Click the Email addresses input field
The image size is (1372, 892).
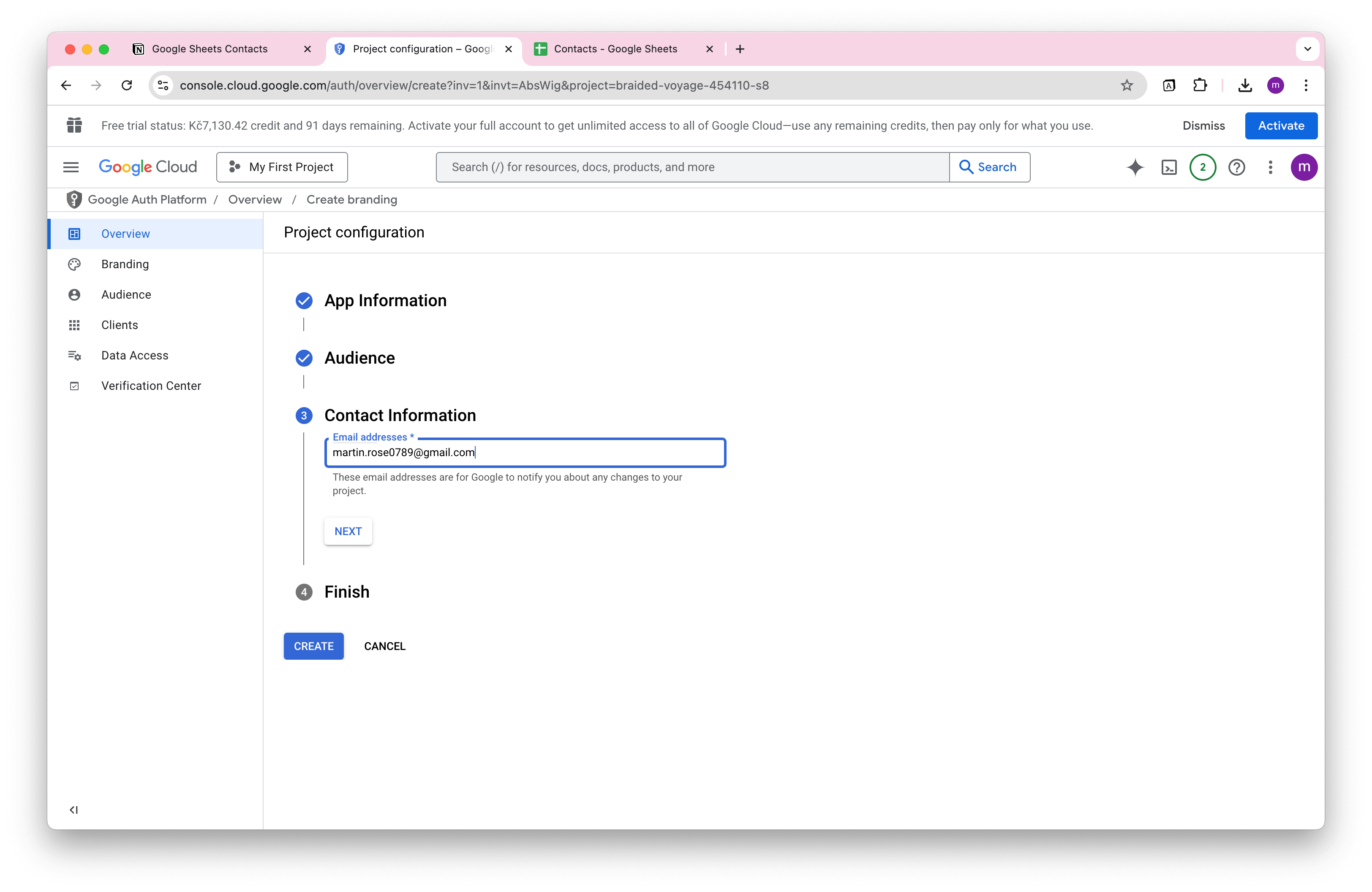click(x=525, y=453)
